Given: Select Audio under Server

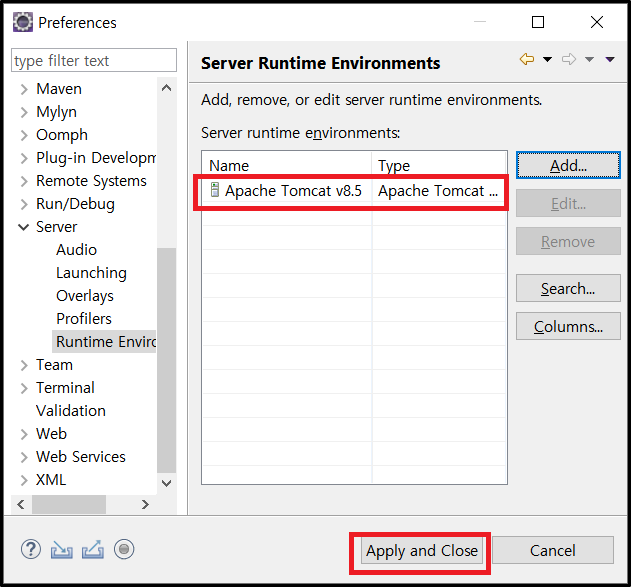Looking at the screenshot, I should [x=76, y=250].
